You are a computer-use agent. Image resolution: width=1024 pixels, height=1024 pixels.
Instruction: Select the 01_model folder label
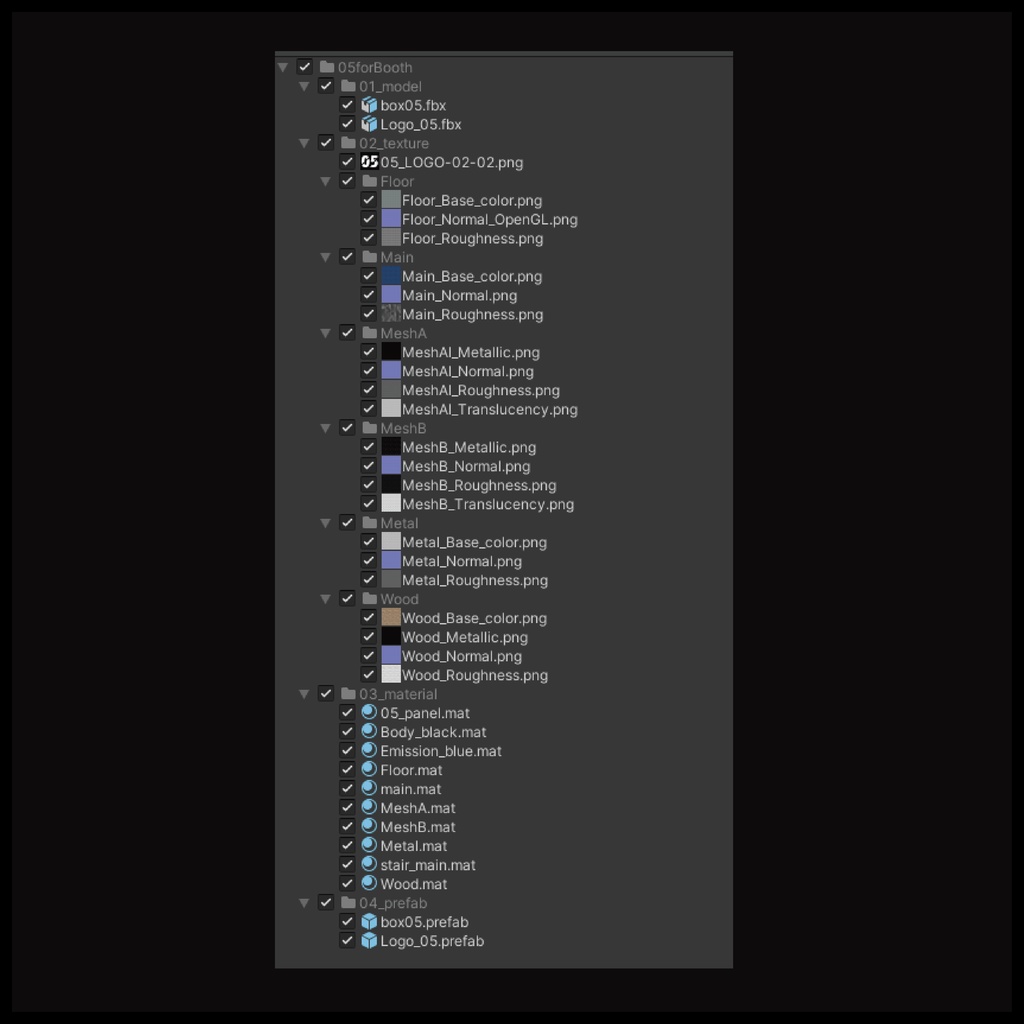coord(390,86)
